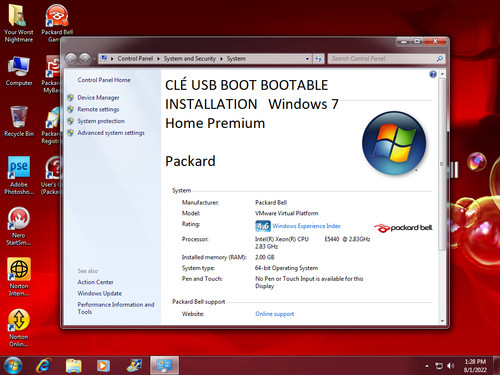
Task: Click the Windows 7 logo orb image
Action: click(394, 143)
